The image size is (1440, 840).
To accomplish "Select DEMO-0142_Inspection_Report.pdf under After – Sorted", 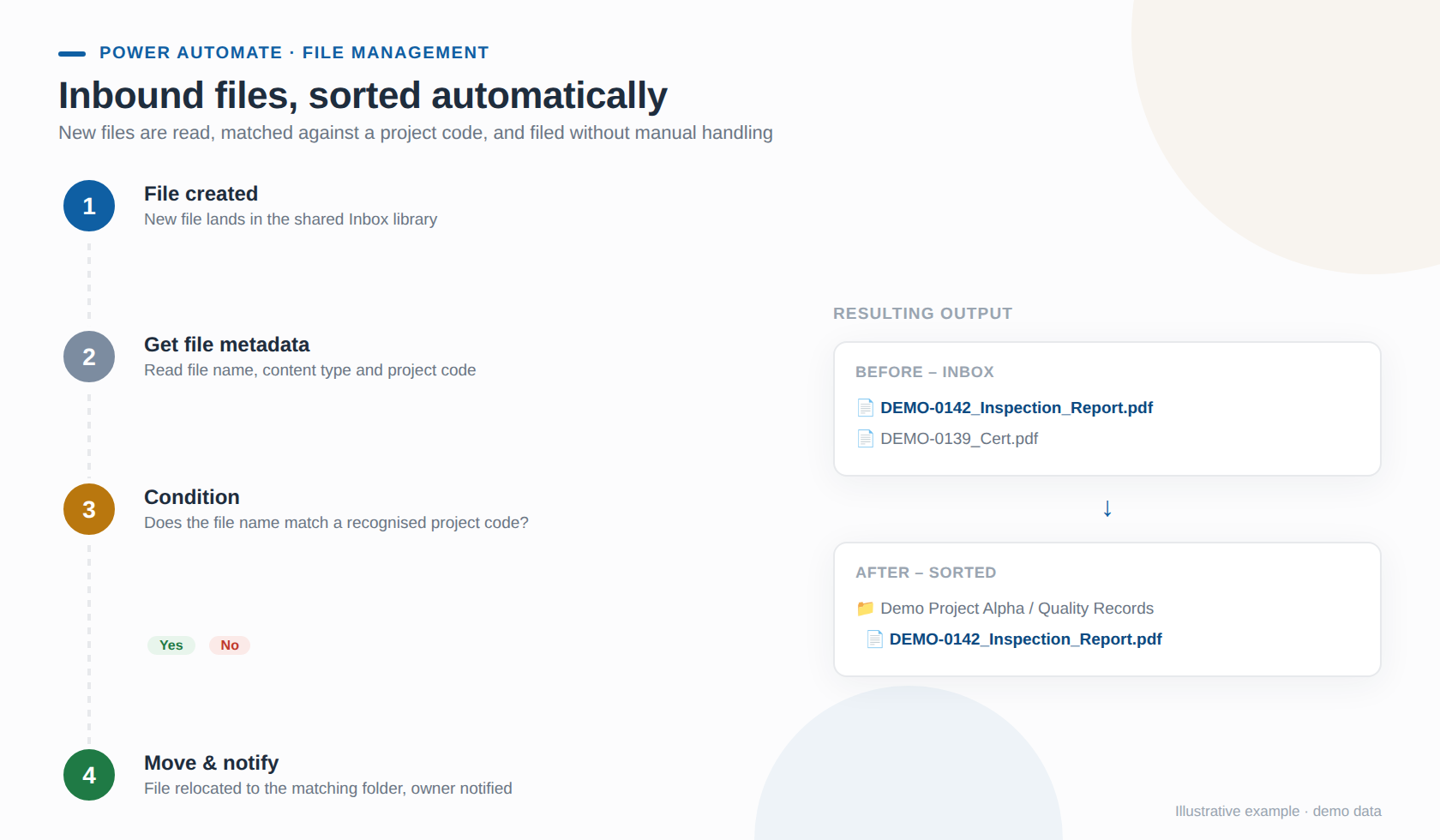I will coord(1026,639).
